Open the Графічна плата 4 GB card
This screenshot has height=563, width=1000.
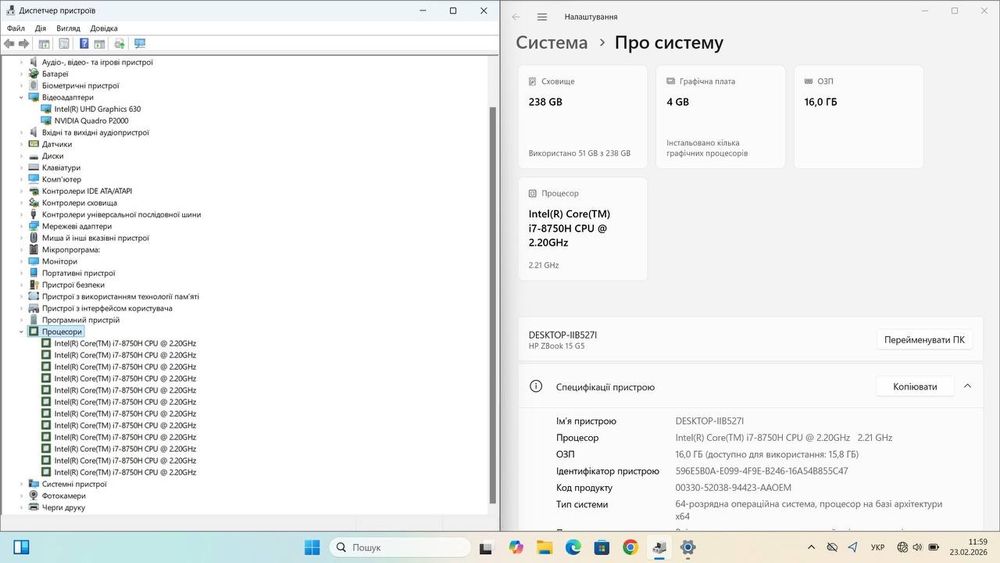pos(720,117)
